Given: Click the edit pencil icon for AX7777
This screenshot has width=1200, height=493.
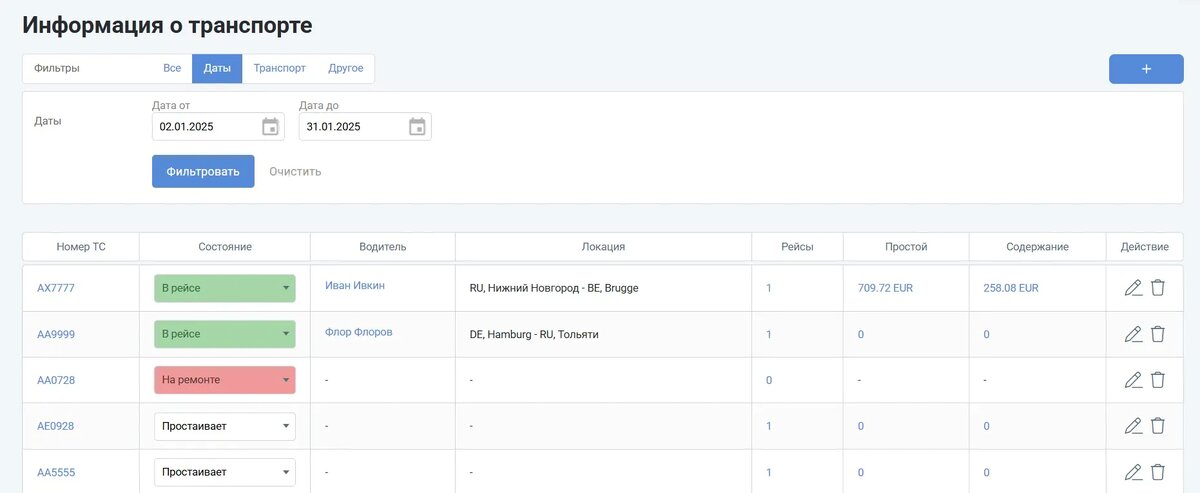Looking at the screenshot, I should pyautogui.click(x=1133, y=288).
